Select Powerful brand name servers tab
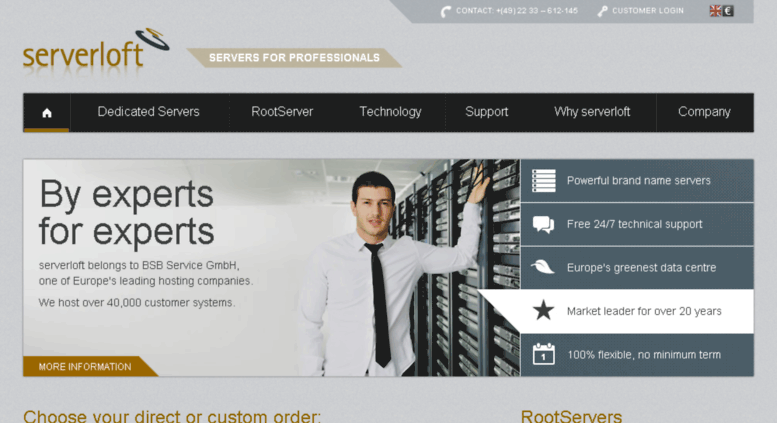This screenshot has height=423, width=777. coord(637,181)
